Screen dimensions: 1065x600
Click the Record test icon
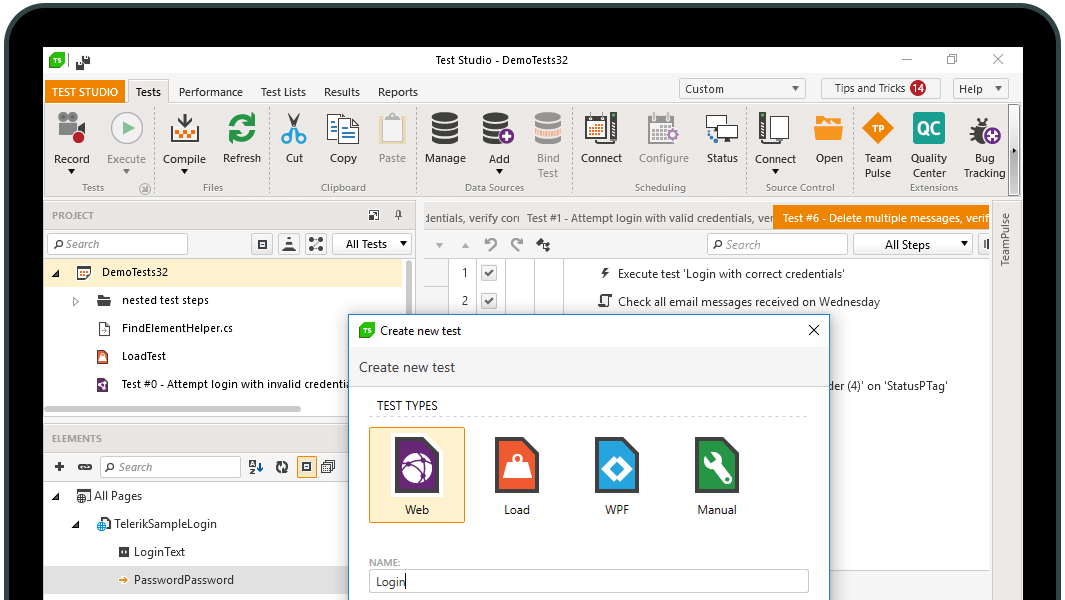coord(71,128)
